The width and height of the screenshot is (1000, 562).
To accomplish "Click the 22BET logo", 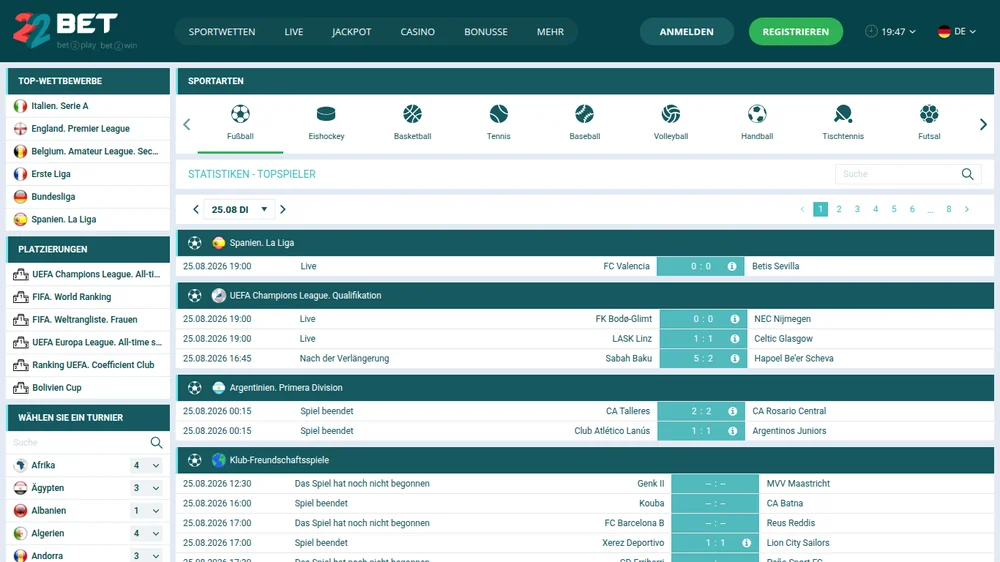I will [x=75, y=31].
